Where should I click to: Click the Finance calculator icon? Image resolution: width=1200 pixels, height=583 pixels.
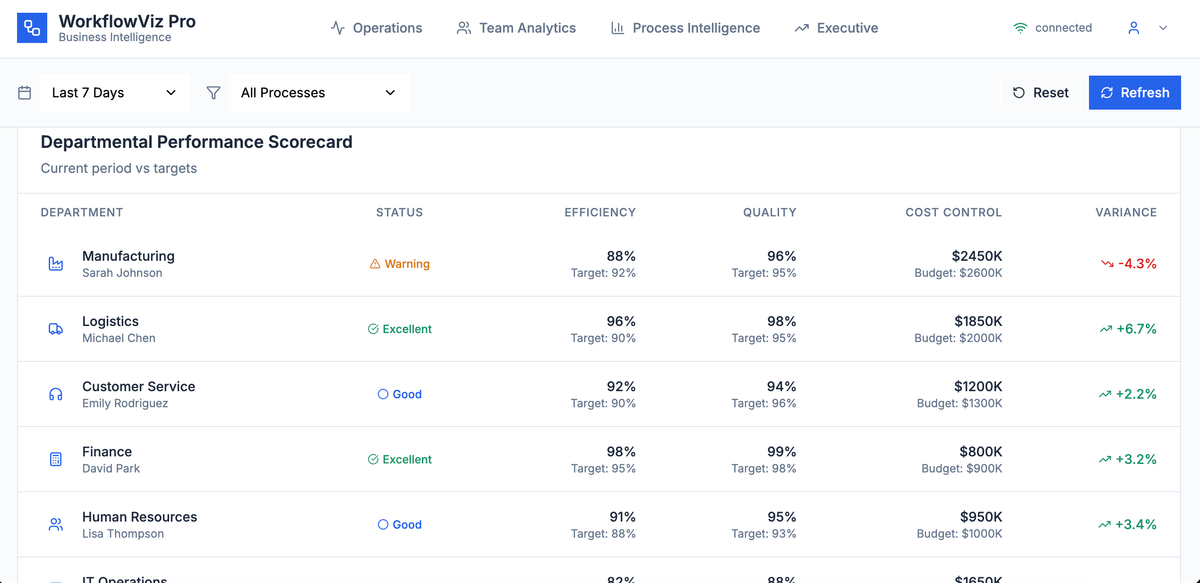coord(56,459)
